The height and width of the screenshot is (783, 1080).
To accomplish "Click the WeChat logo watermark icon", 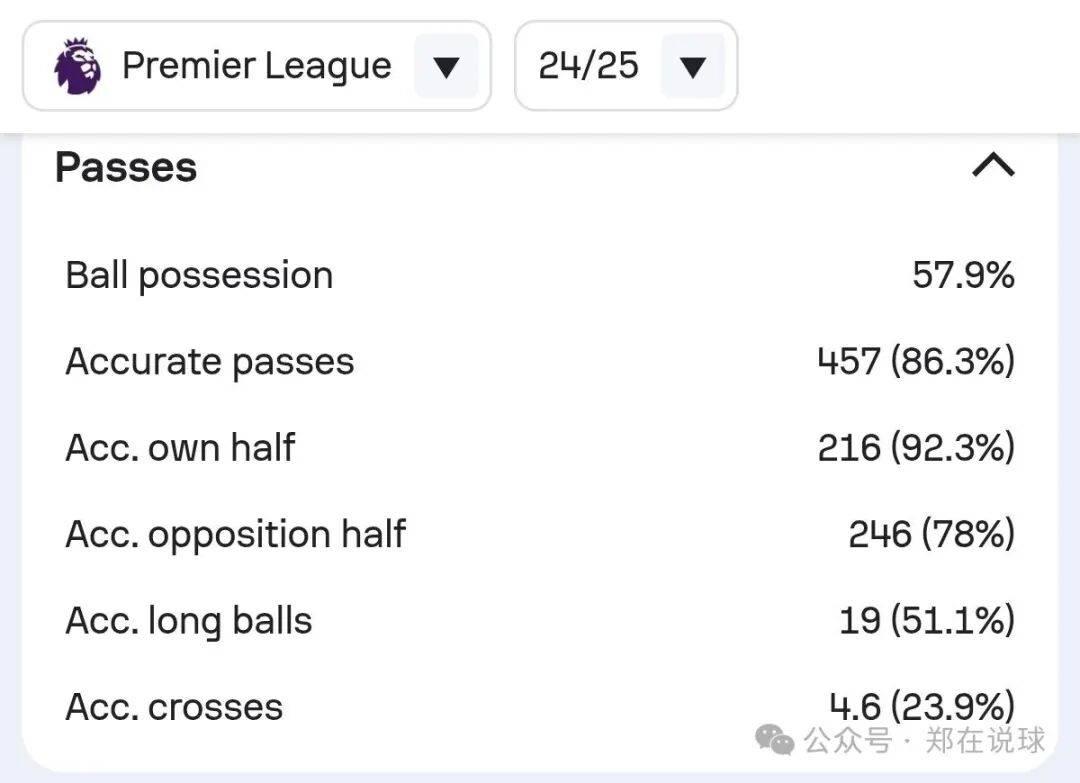I will (x=774, y=740).
